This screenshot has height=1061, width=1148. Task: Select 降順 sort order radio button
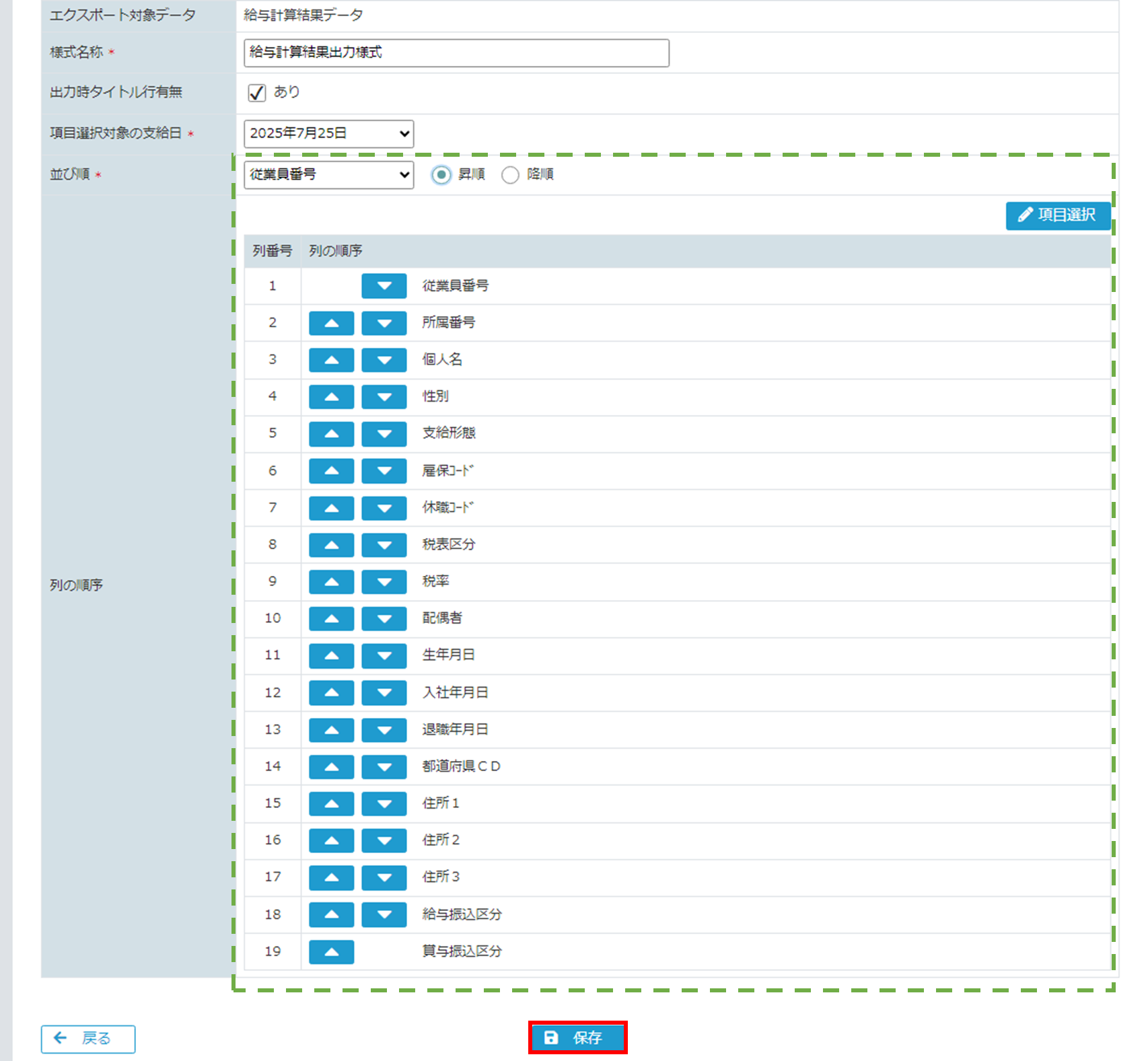(510, 175)
